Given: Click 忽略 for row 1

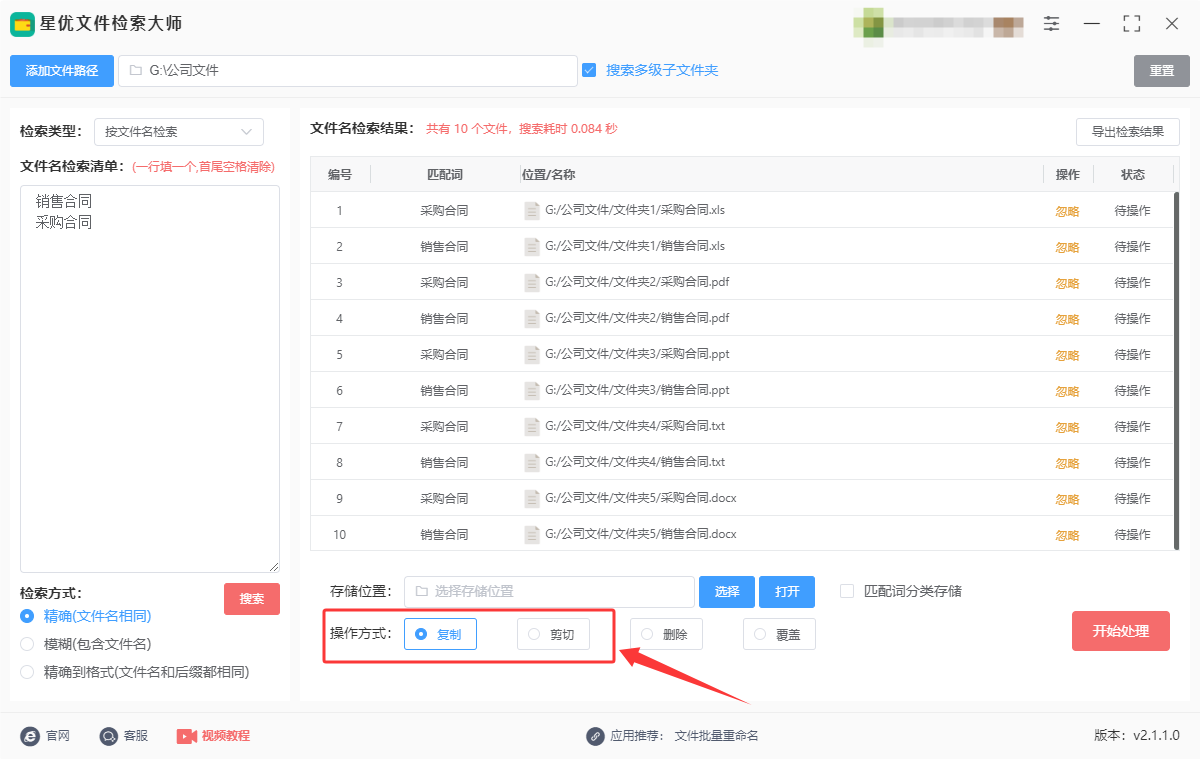Looking at the screenshot, I should tap(1068, 211).
